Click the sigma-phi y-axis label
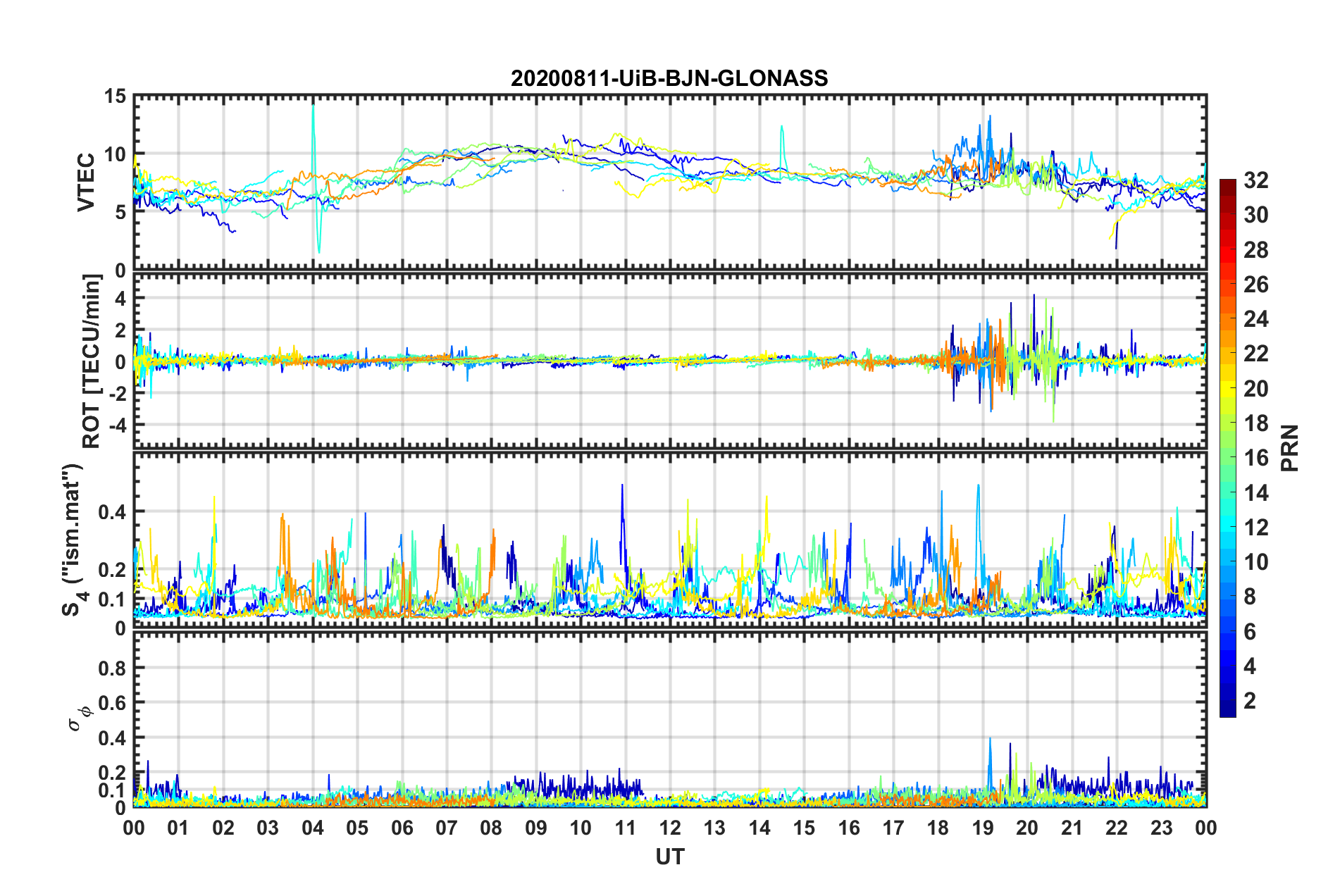Screen dimensions: 1340x896 point(80,719)
